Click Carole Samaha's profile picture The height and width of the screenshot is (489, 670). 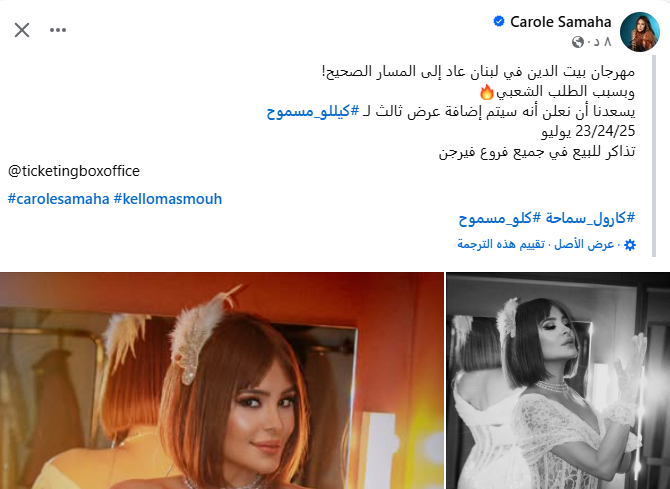[x=640, y=32]
